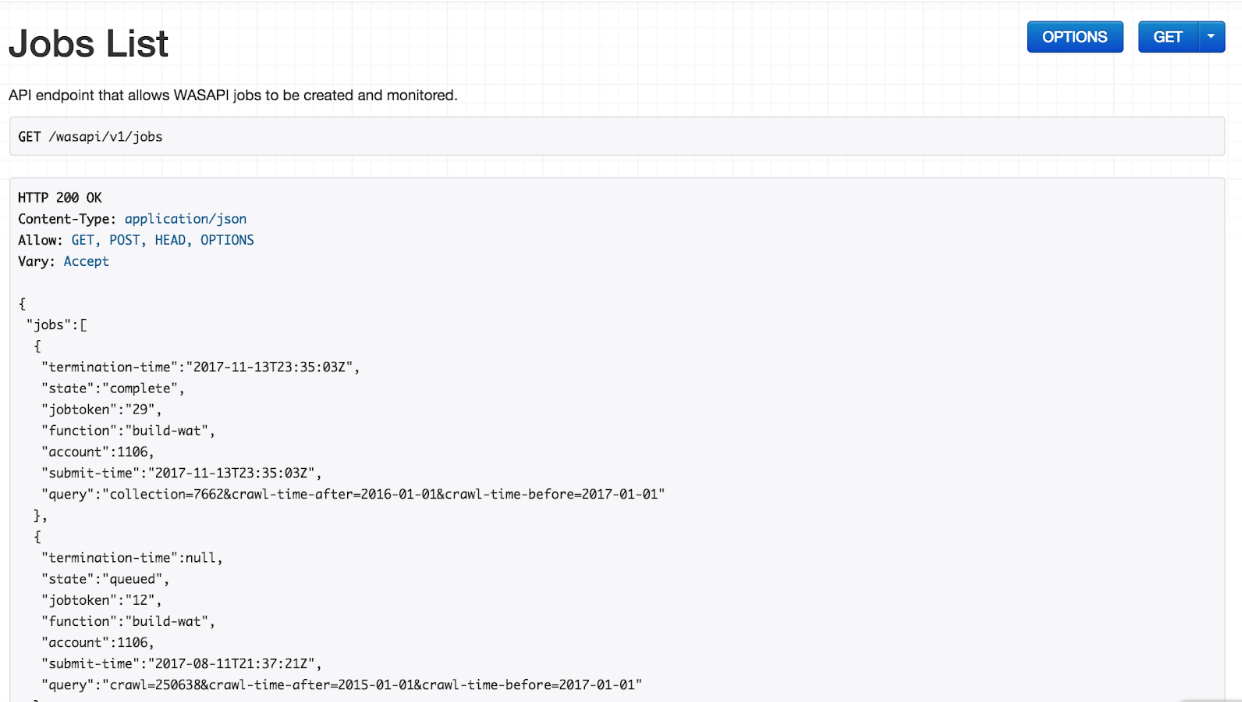Click the OPTIONS button
This screenshot has height=702, width=1242.
click(x=1074, y=37)
